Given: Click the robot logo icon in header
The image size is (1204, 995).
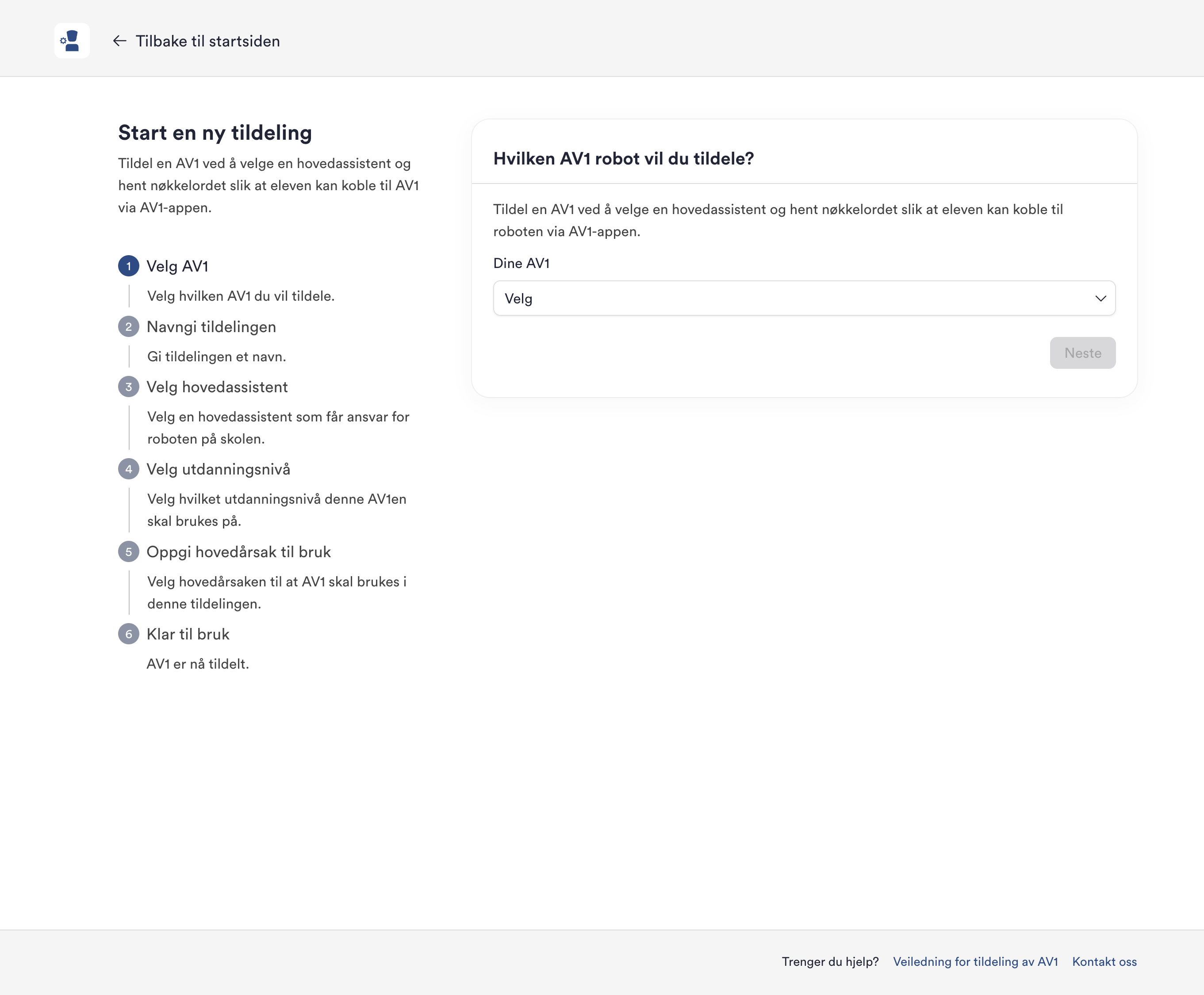Looking at the screenshot, I should [72, 41].
